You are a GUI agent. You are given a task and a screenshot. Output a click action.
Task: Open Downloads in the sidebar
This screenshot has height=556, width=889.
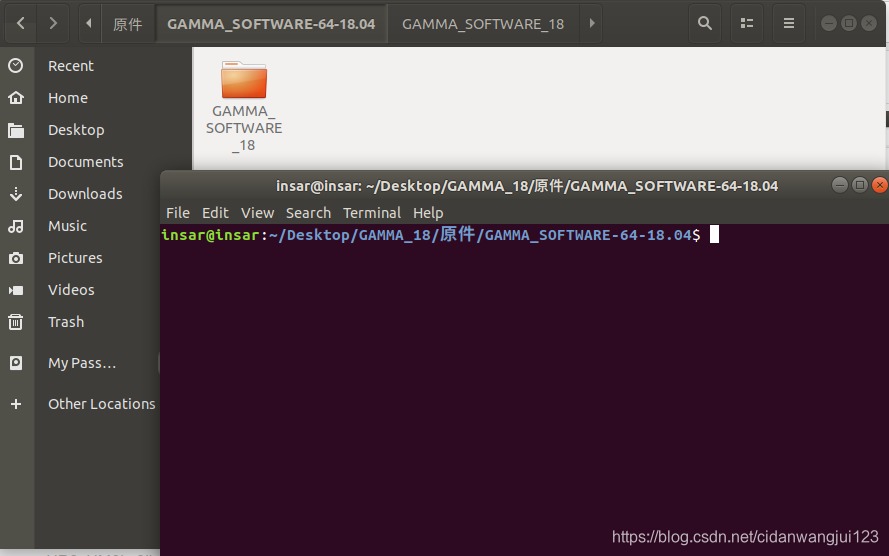(85, 194)
